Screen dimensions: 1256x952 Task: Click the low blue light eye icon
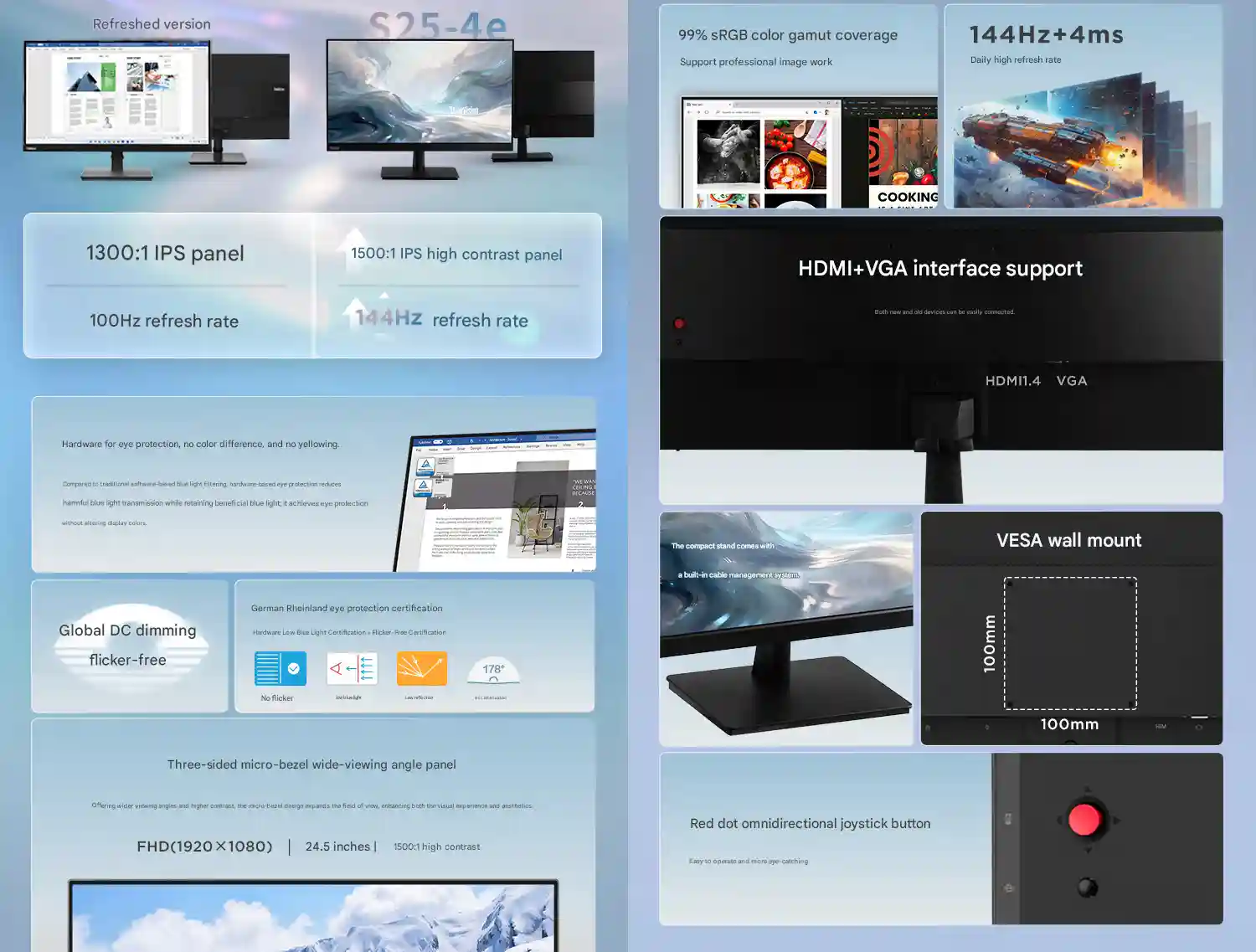(x=352, y=669)
